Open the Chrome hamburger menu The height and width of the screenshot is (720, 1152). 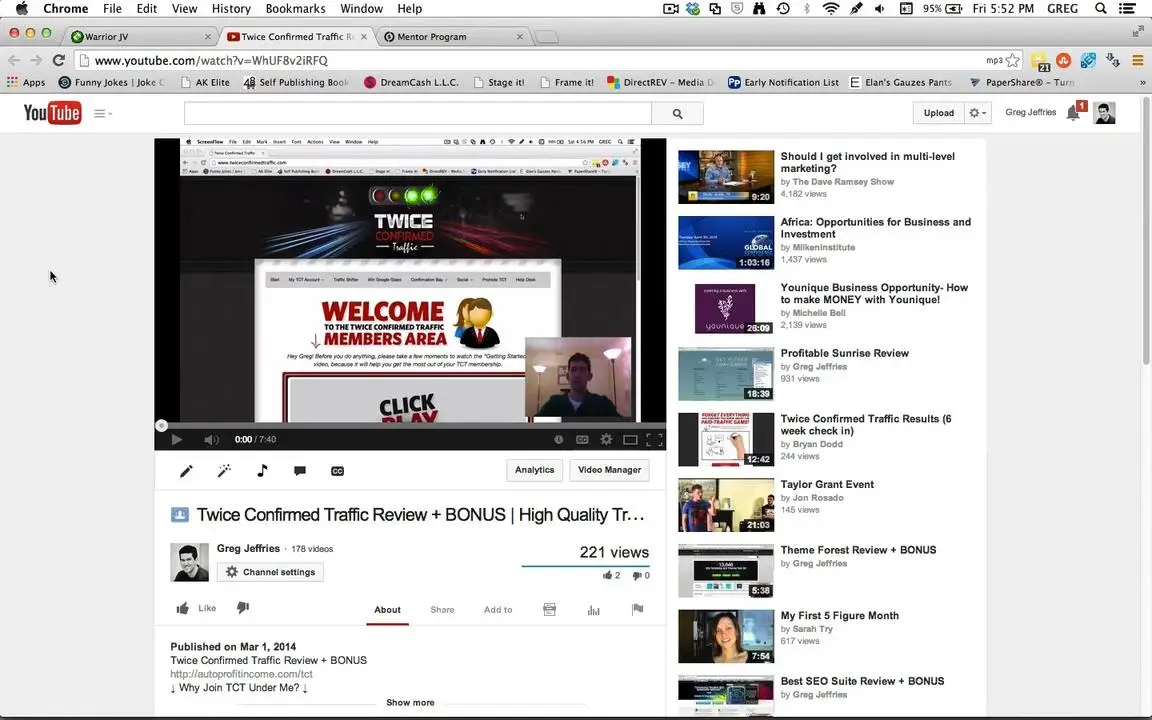click(1137, 60)
